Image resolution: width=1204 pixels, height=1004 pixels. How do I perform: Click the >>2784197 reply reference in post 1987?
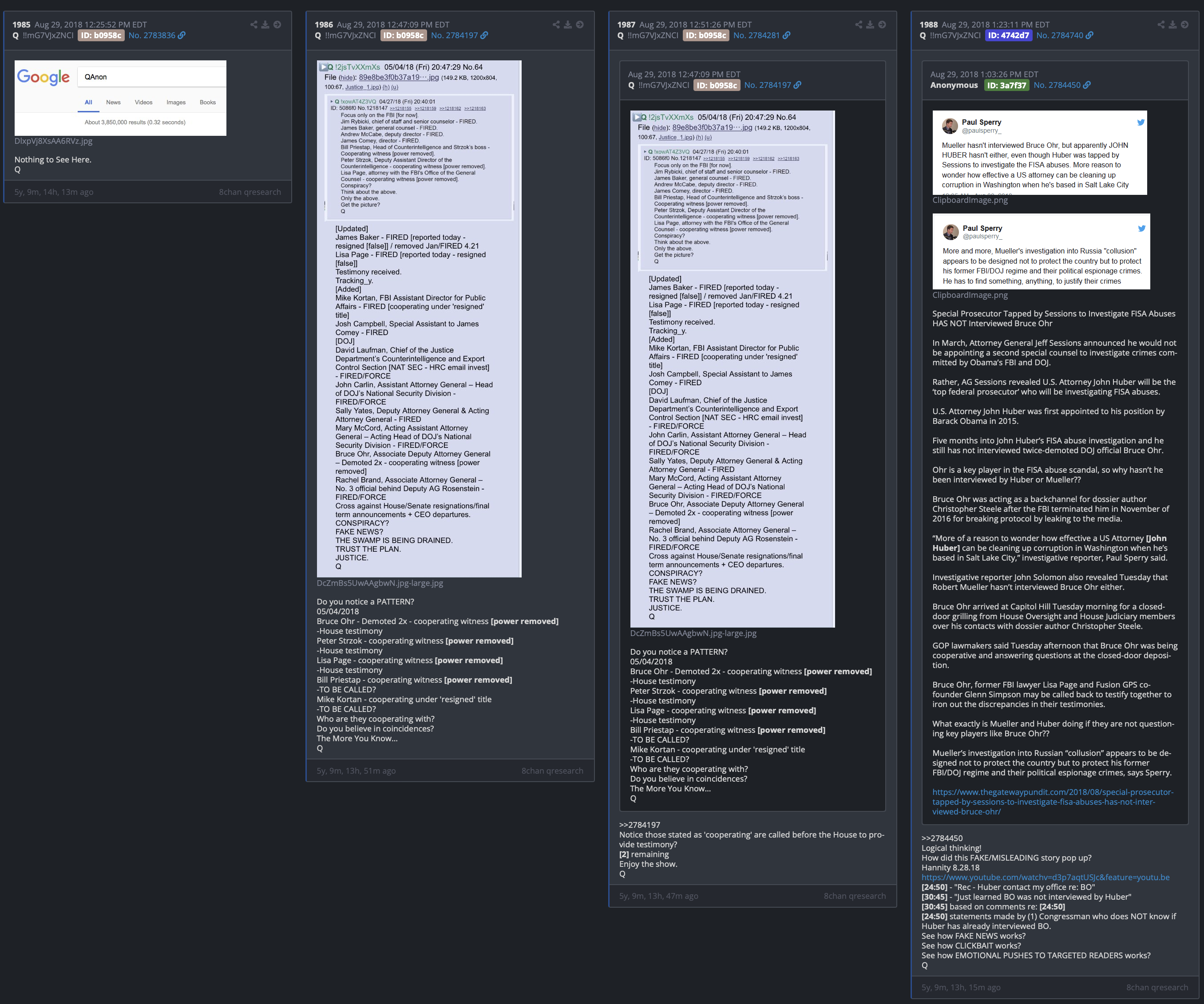click(639, 825)
